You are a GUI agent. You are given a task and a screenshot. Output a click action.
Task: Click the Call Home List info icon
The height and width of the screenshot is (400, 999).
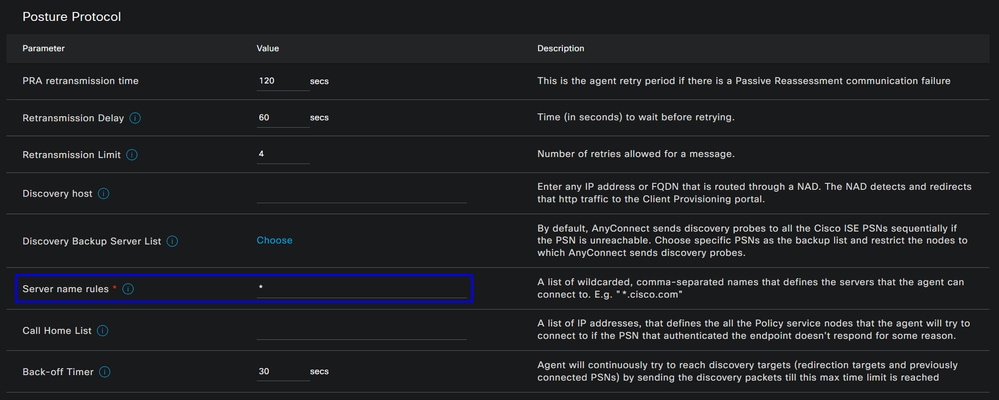(x=103, y=331)
